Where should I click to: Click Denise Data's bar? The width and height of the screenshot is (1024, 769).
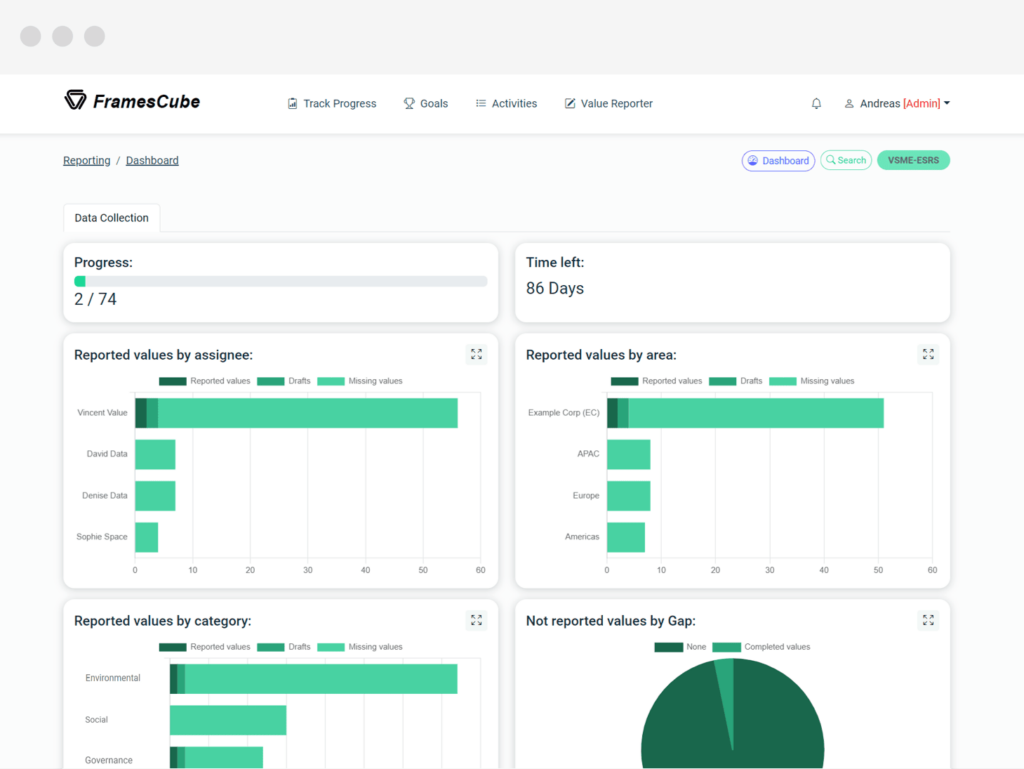tap(155, 495)
